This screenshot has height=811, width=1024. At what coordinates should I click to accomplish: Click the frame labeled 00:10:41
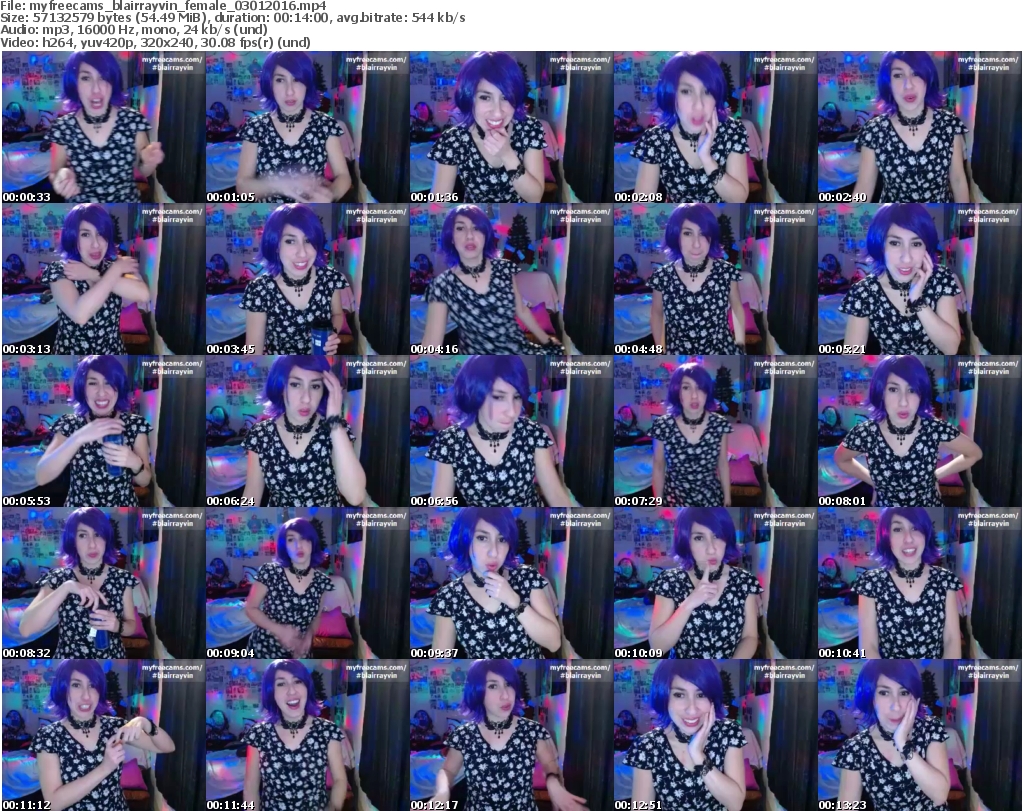pos(920,584)
